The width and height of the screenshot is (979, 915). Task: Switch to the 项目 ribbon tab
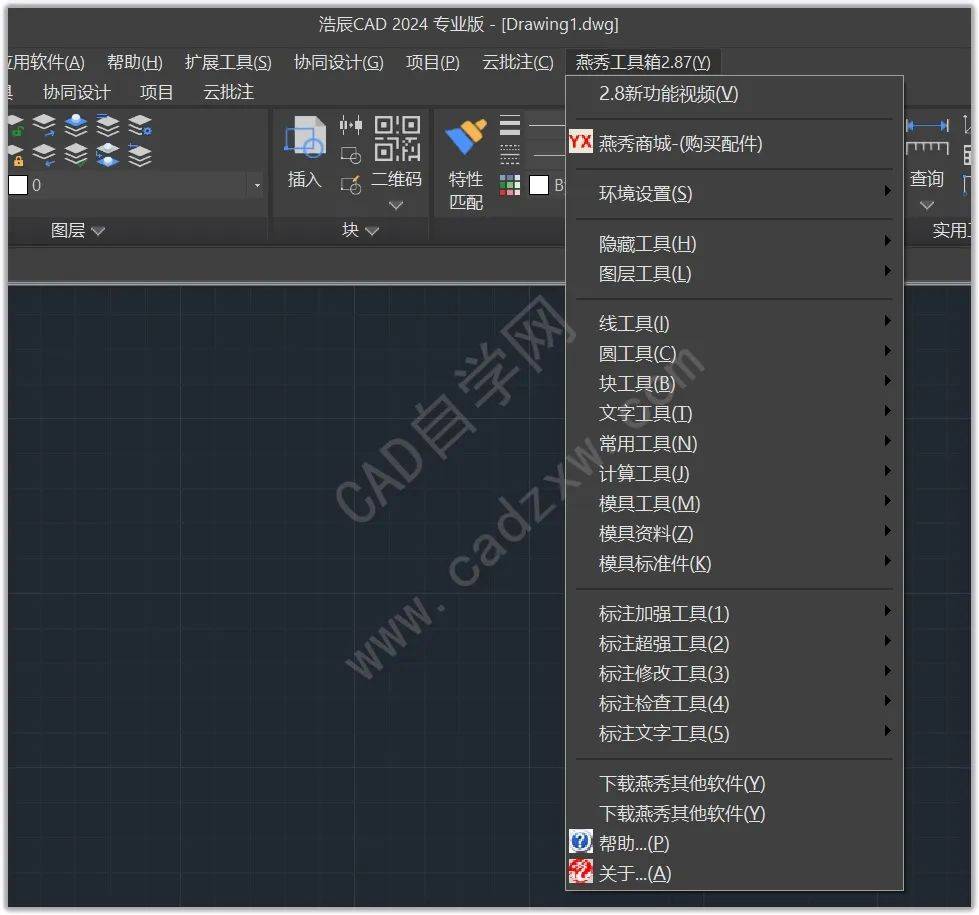coord(156,92)
